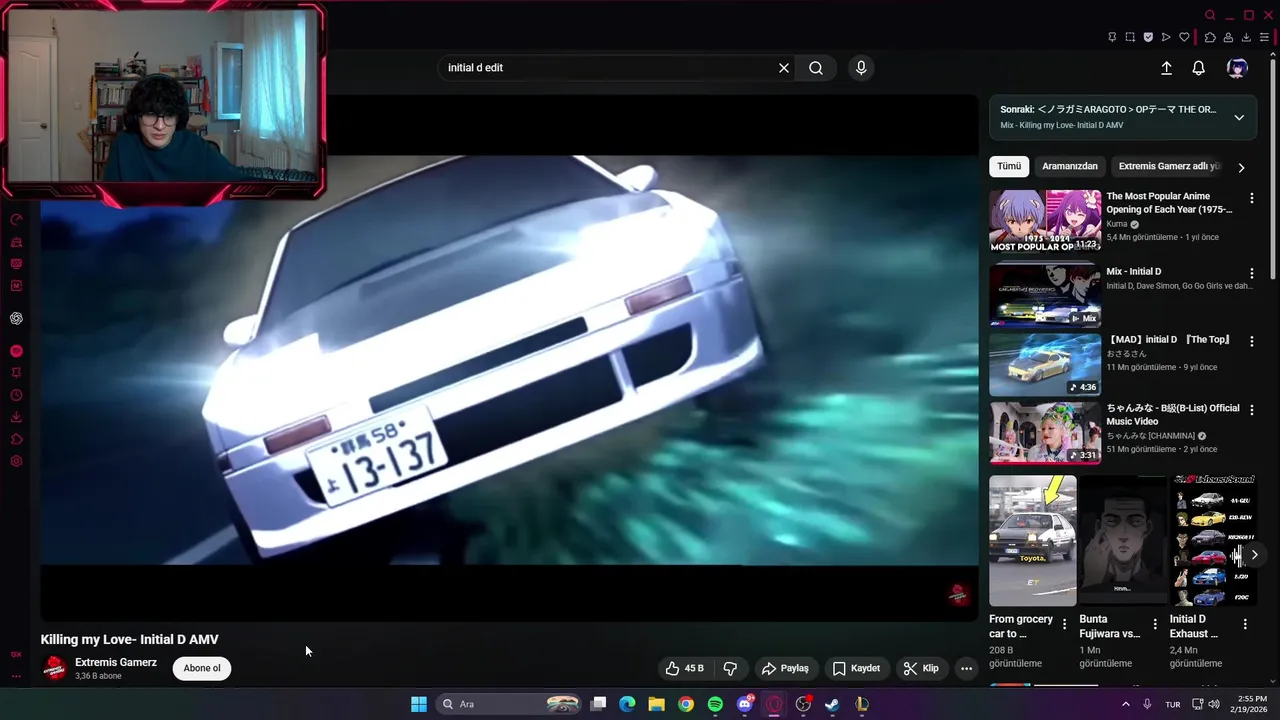This screenshot has height=720, width=1280.
Task: Open the YouTube account avatar menu
Action: tap(1237, 68)
